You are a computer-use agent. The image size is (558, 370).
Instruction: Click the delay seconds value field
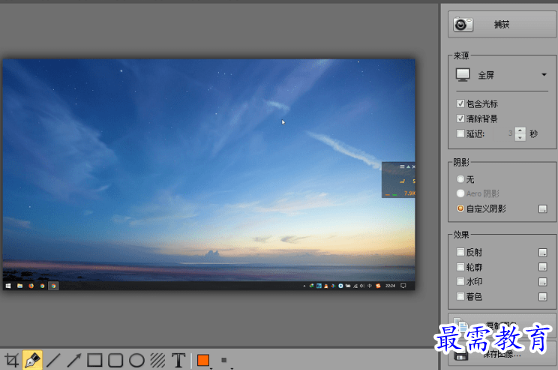[504, 134]
